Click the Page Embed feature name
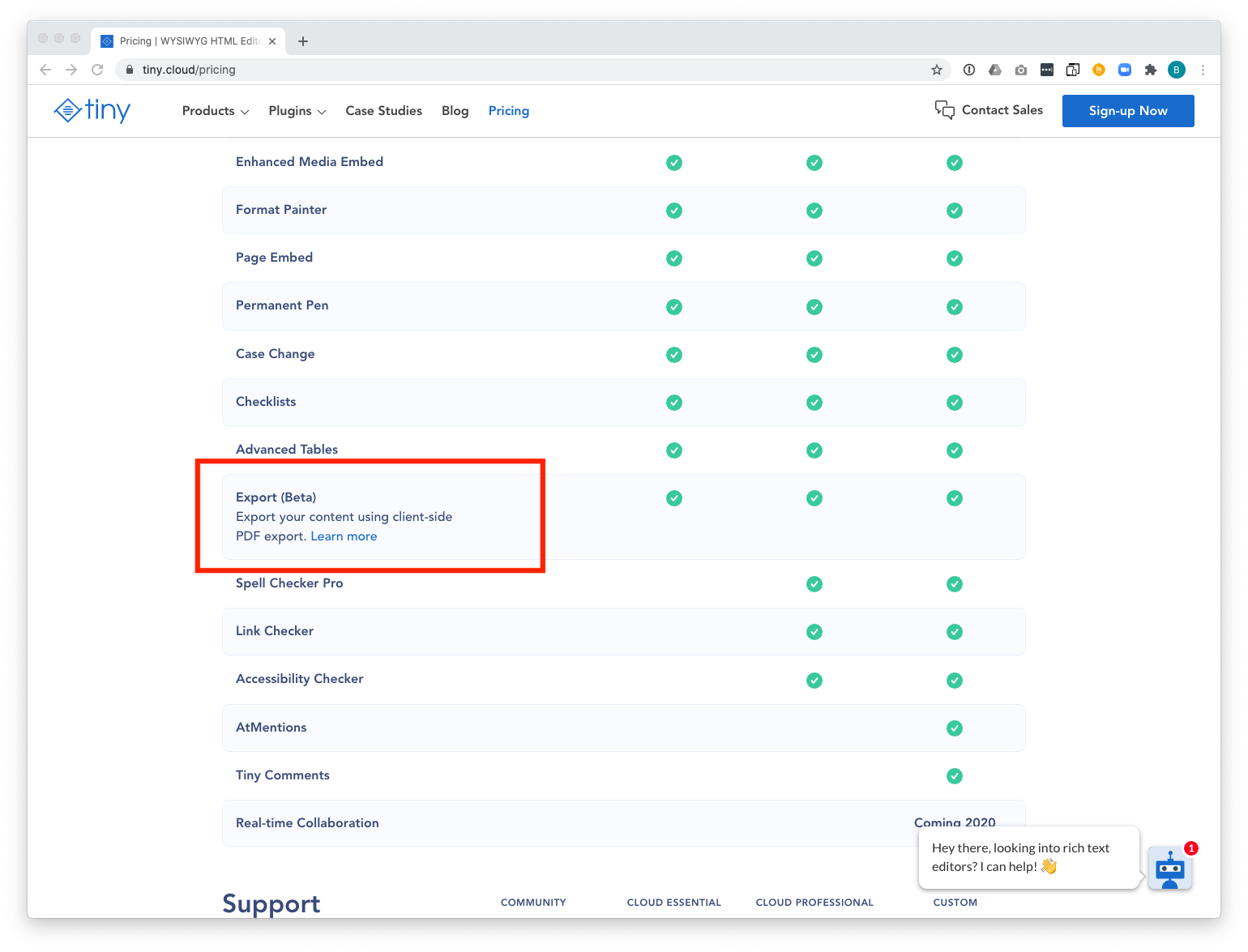The width and height of the screenshot is (1248, 952). (x=274, y=258)
